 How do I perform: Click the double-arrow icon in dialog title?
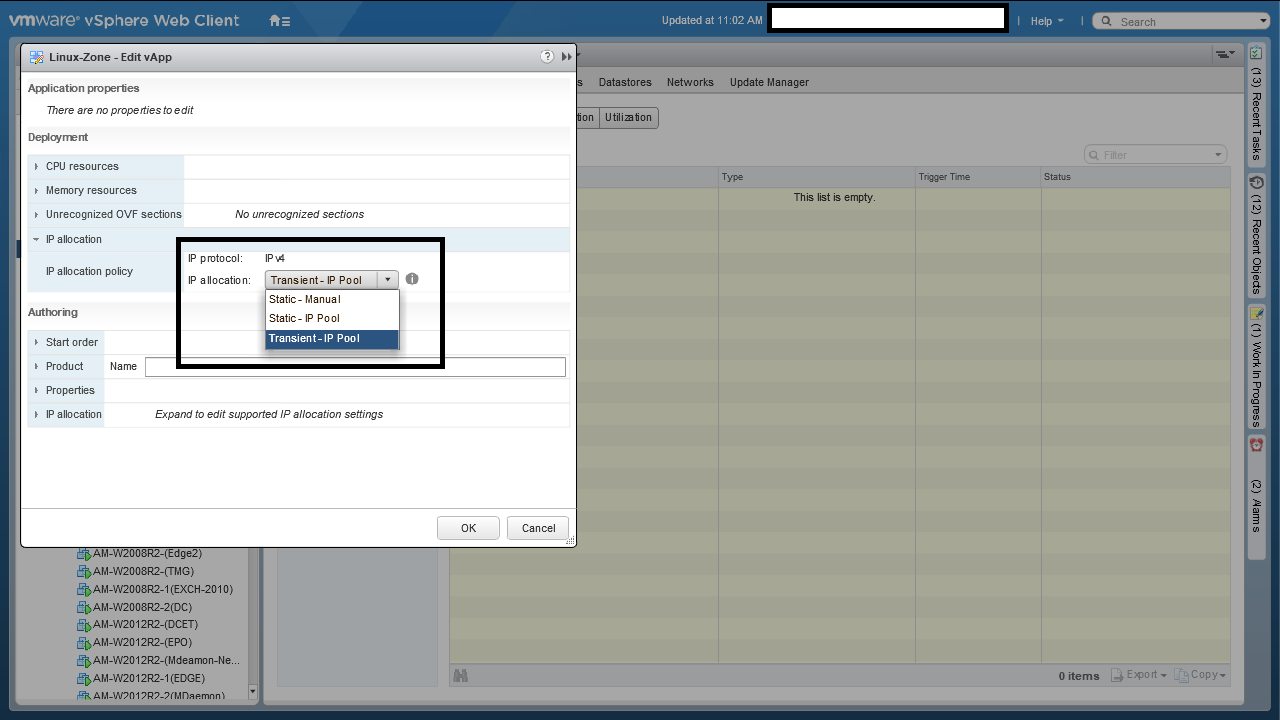567,57
